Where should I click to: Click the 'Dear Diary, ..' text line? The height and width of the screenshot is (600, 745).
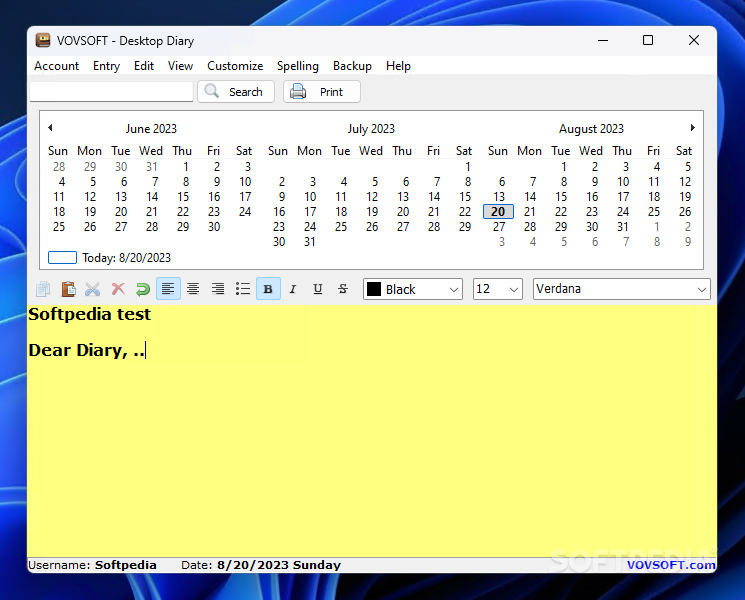[x=86, y=351]
